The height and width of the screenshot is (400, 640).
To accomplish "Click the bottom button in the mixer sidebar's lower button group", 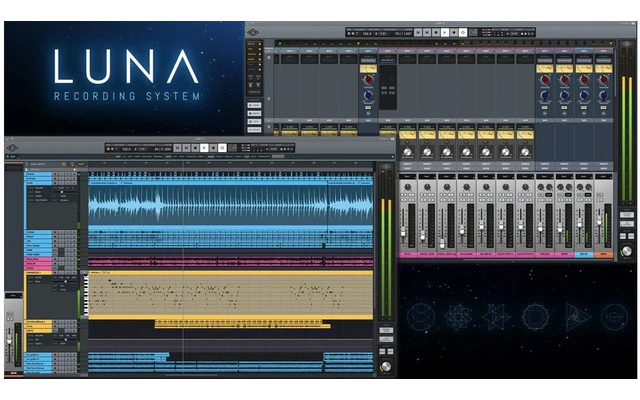I will coord(254,130).
